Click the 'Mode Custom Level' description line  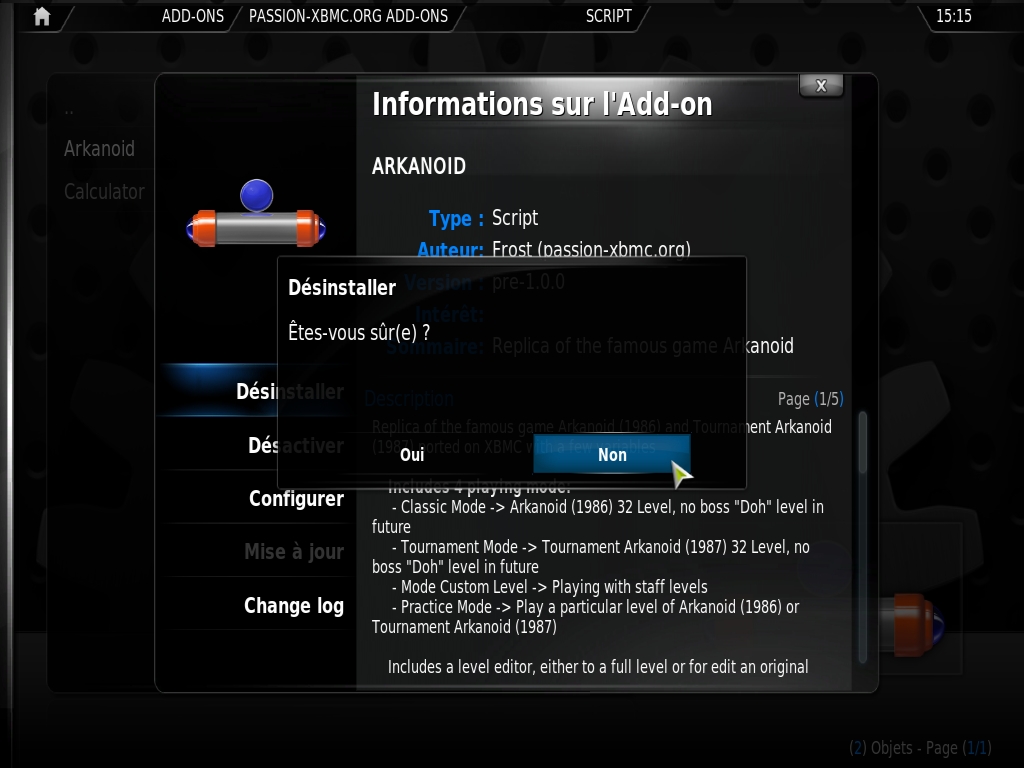[x=549, y=587]
